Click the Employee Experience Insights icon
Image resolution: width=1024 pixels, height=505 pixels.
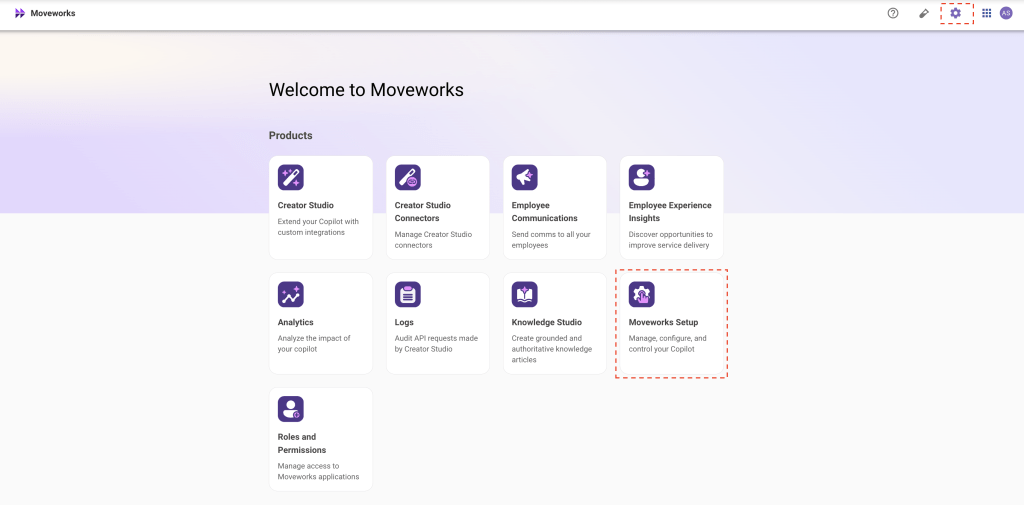click(x=641, y=178)
